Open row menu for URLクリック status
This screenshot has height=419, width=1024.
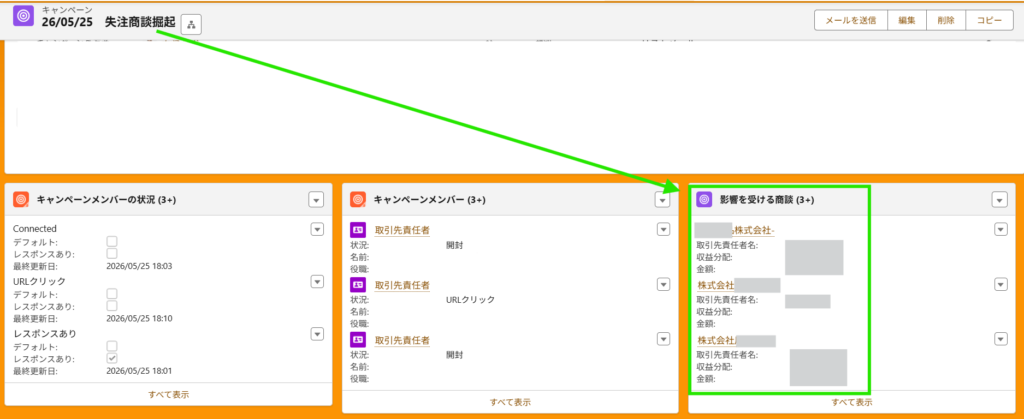click(317, 281)
